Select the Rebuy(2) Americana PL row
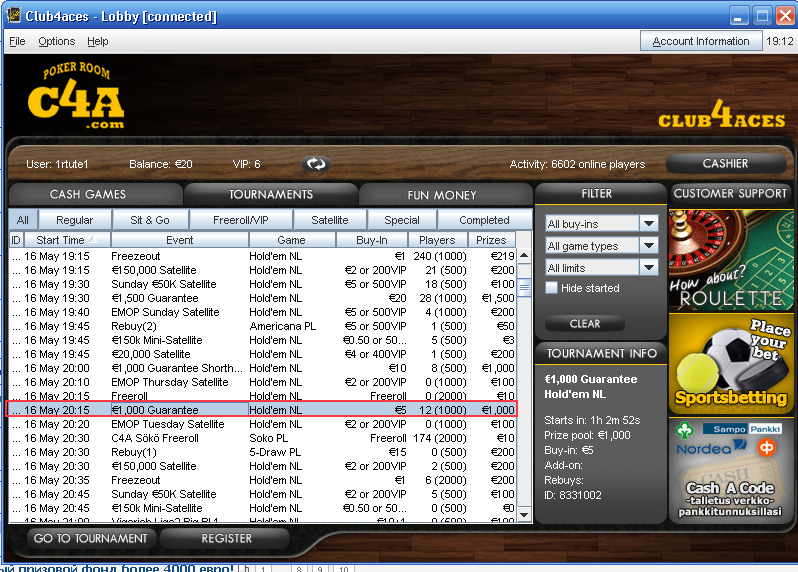The height and width of the screenshot is (572, 798). tap(263, 326)
